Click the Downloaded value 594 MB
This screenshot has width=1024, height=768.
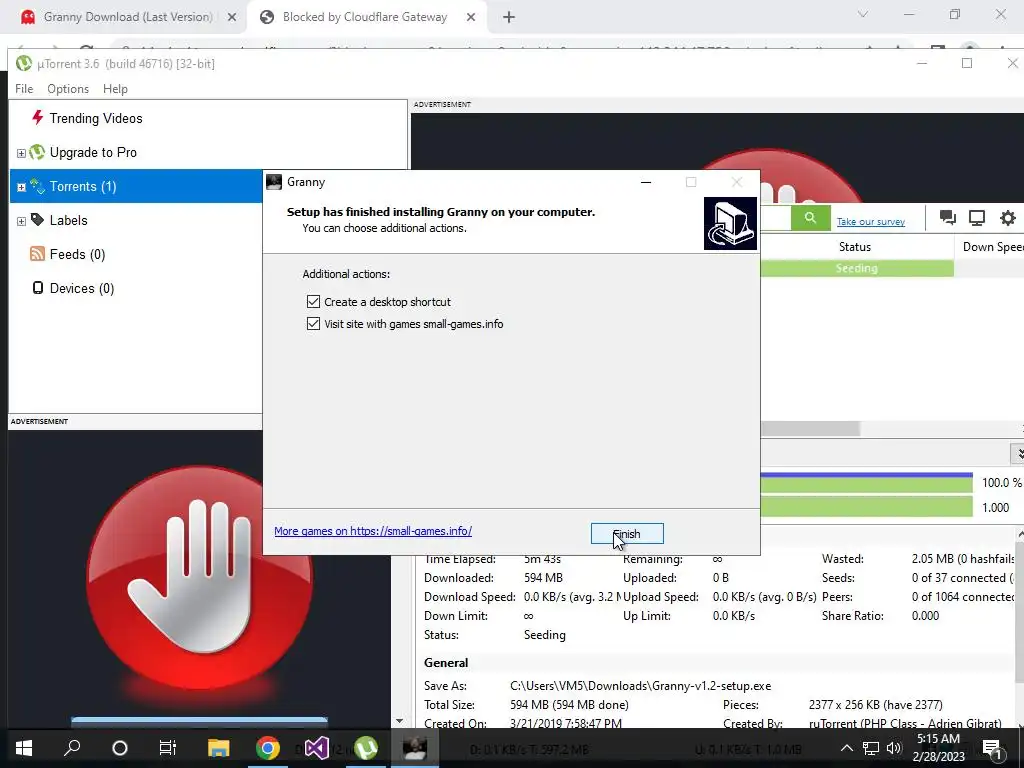(543, 578)
